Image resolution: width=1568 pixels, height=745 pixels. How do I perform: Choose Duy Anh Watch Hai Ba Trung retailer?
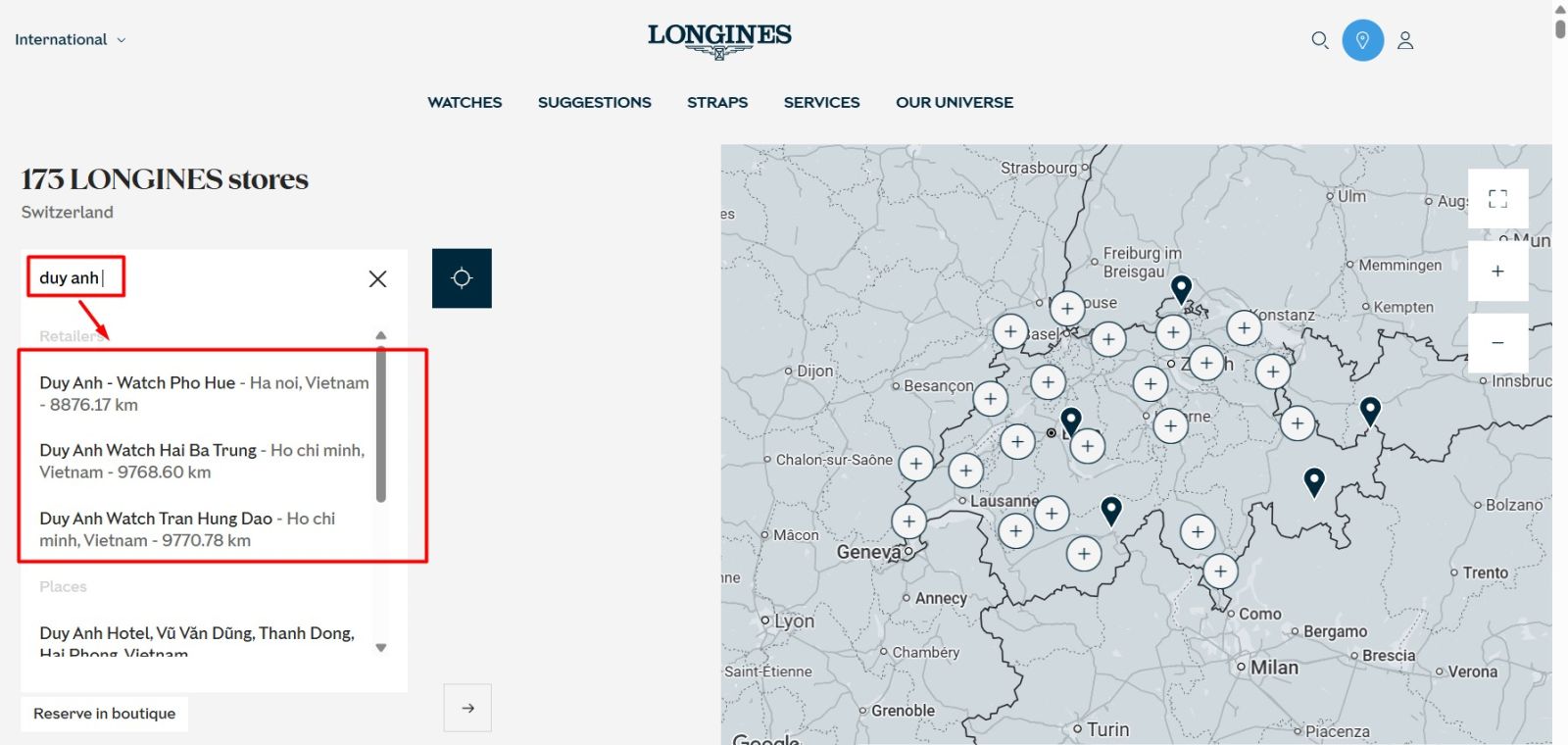coord(205,462)
